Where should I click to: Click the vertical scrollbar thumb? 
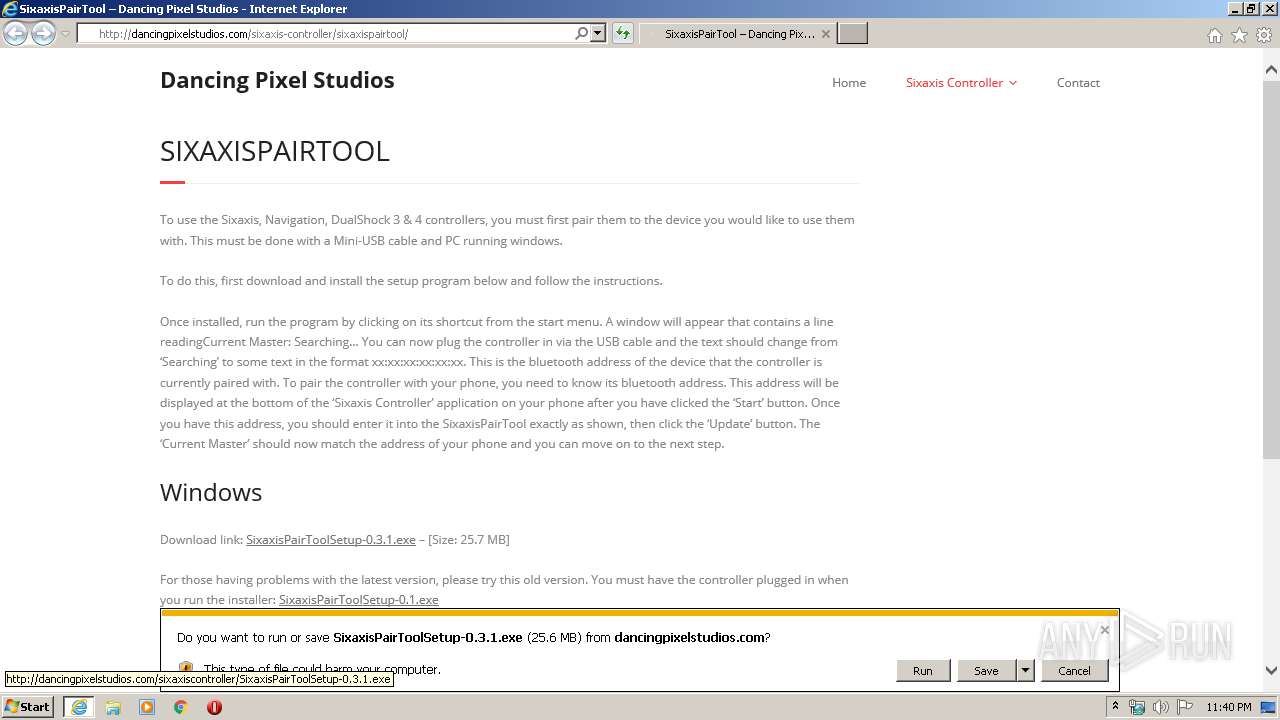1271,270
